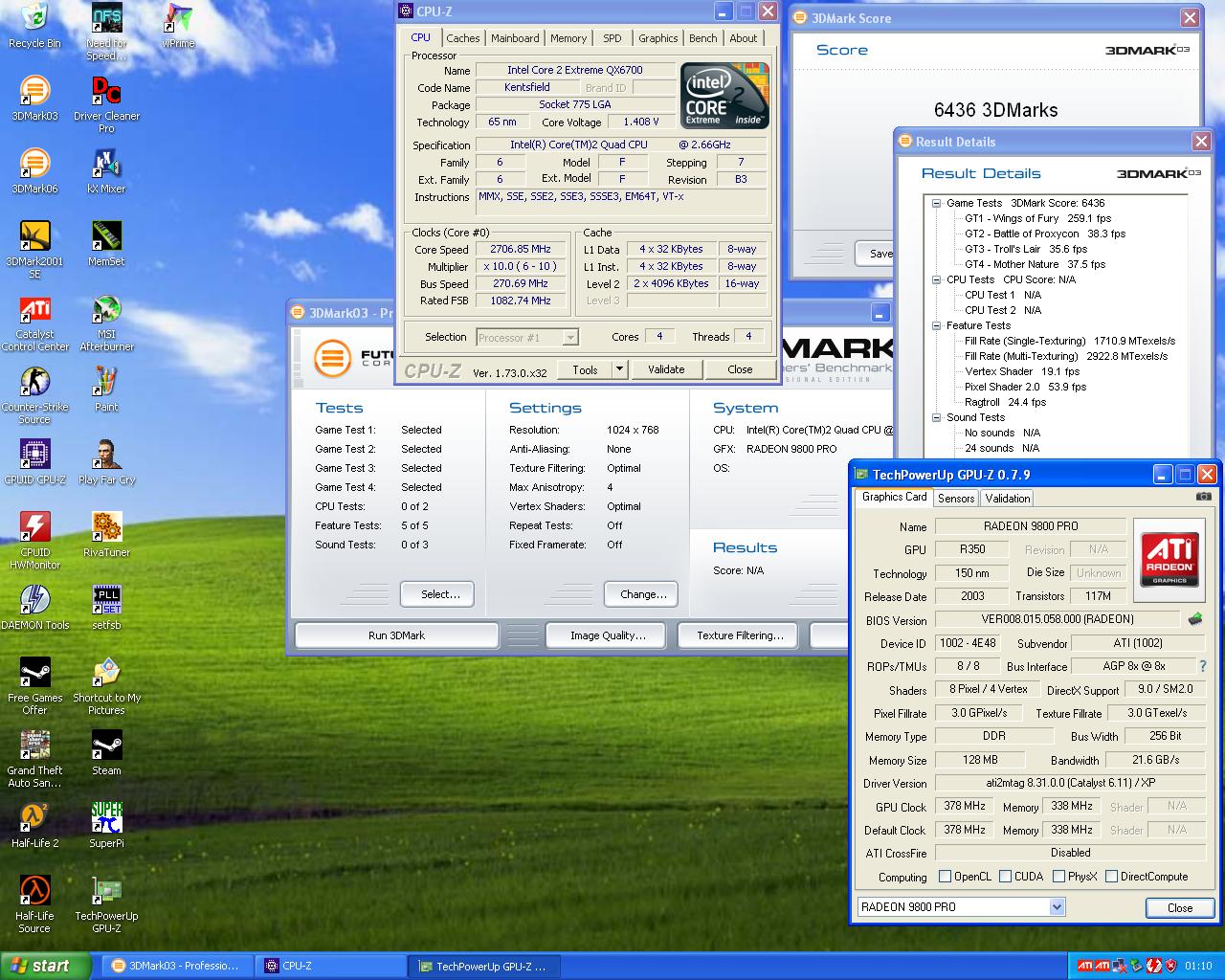
Task: Switch to the Mainboard tab in CPU-Z
Action: point(515,38)
